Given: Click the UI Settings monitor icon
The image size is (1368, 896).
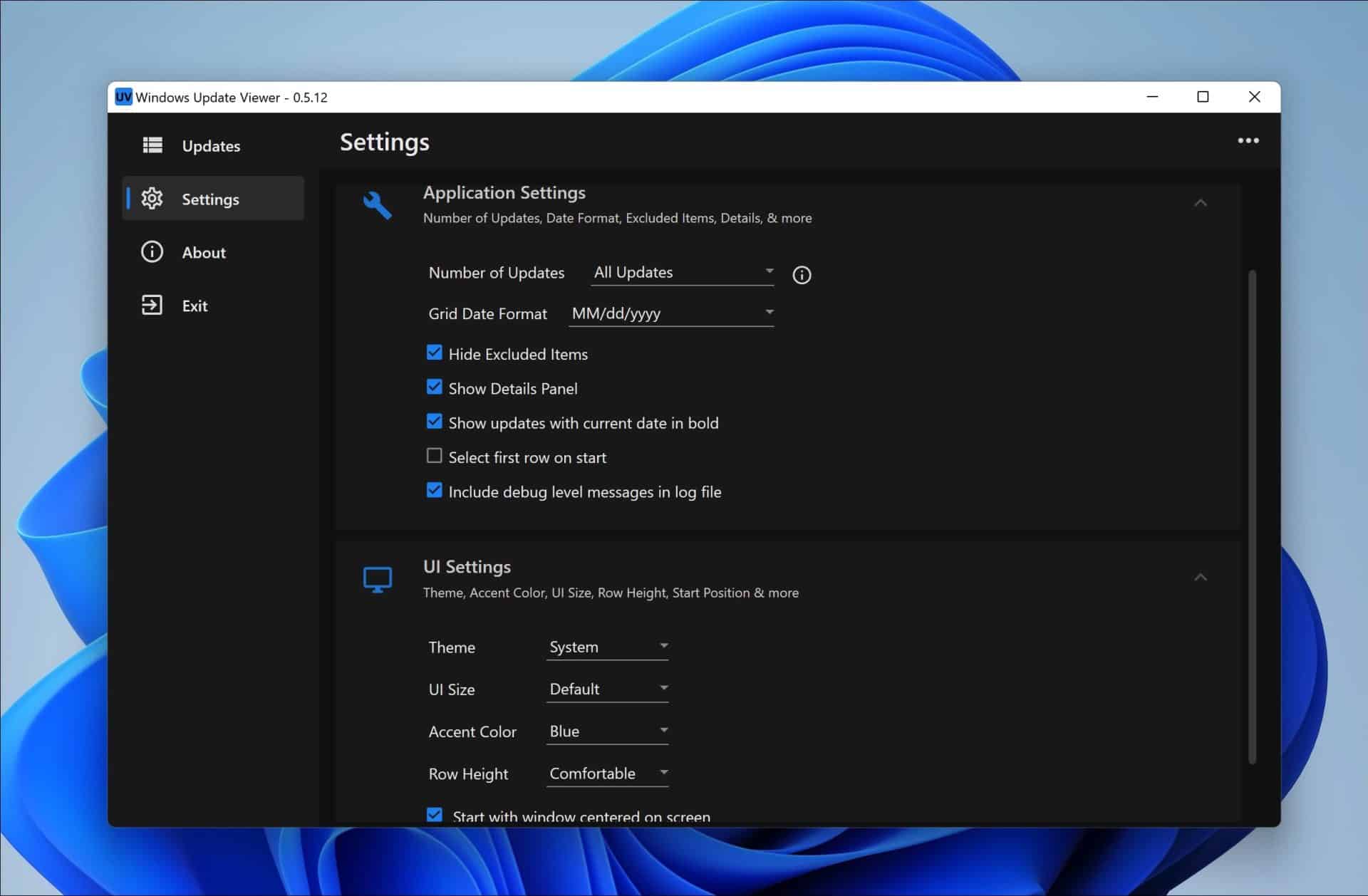Looking at the screenshot, I should click(x=377, y=580).
